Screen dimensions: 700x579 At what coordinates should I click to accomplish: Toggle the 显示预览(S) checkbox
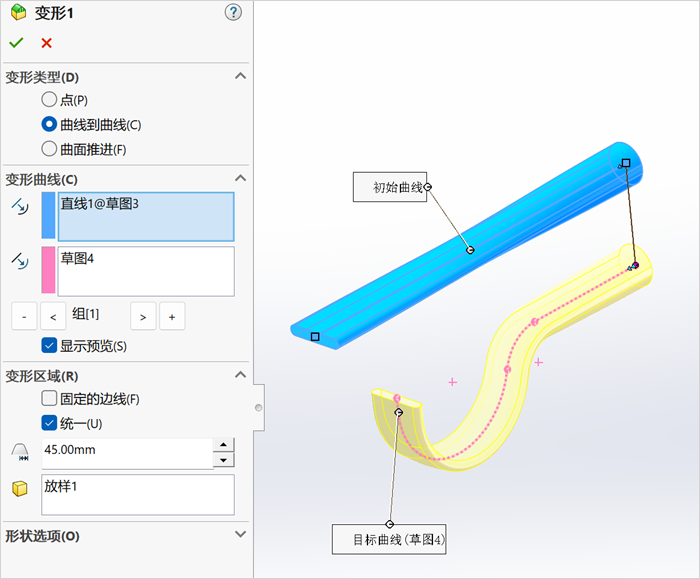[x=49, y=346]
